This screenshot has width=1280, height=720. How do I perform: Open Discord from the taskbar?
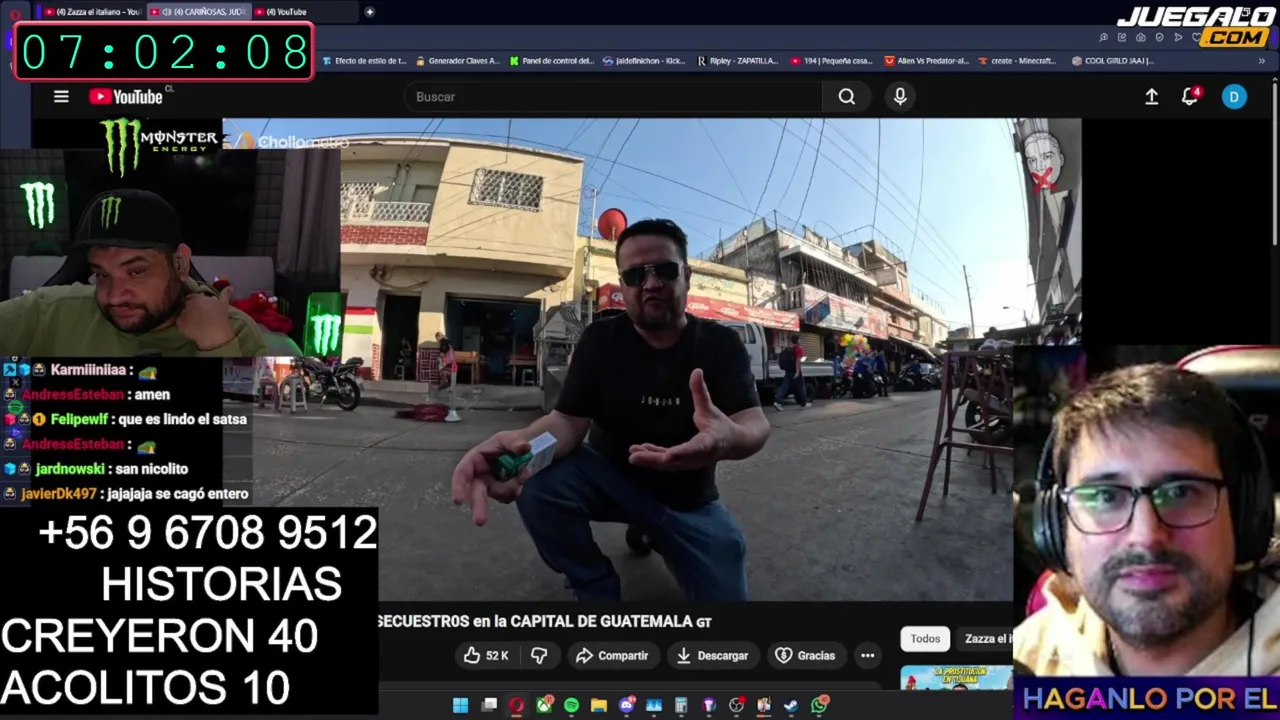(x=627, y=706)
